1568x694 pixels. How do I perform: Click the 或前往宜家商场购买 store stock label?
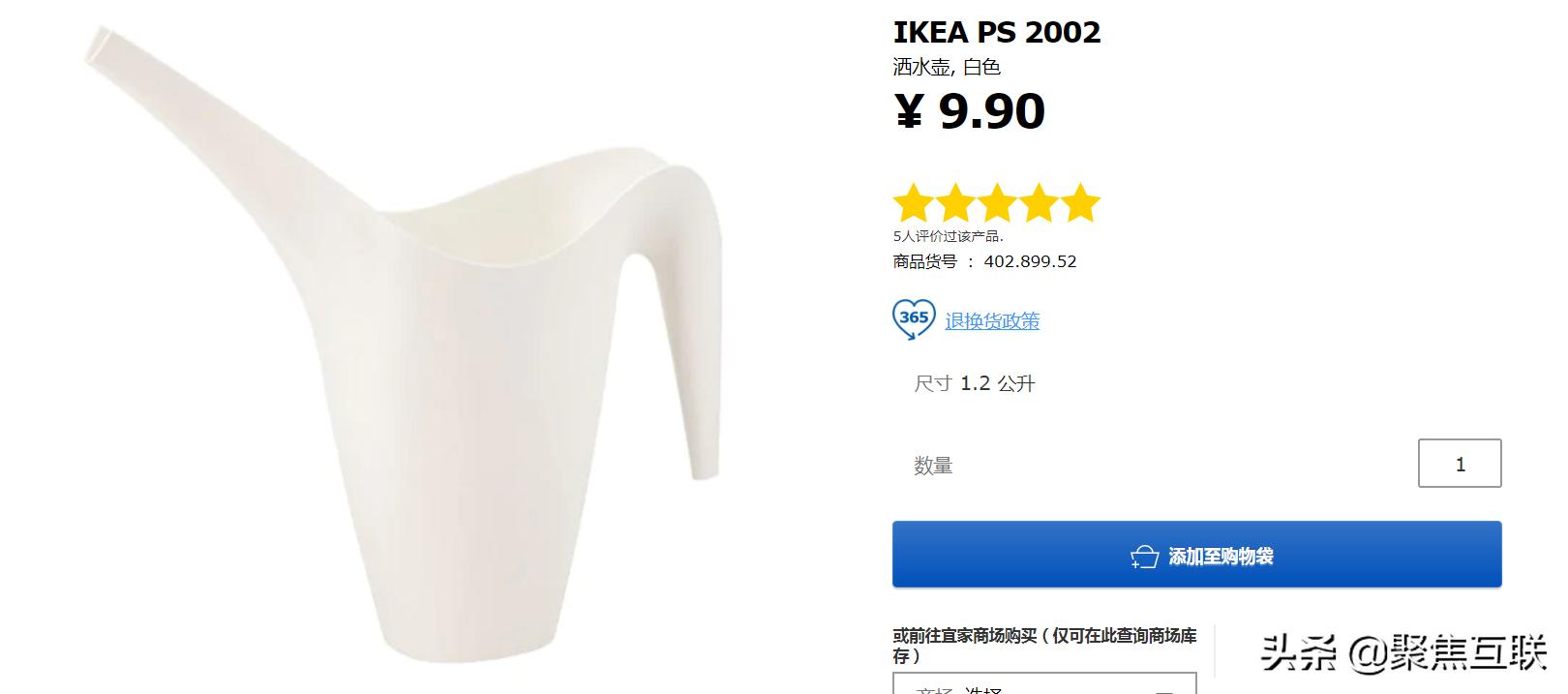click(1044, 645)
